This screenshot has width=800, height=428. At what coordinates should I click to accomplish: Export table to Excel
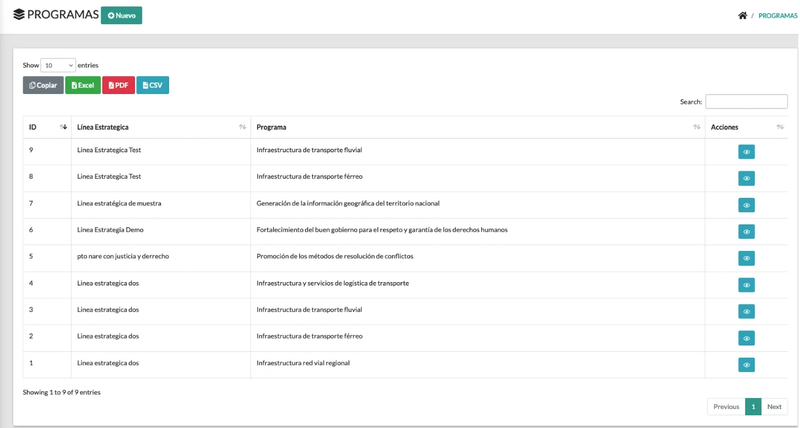(x=83, y=85)
